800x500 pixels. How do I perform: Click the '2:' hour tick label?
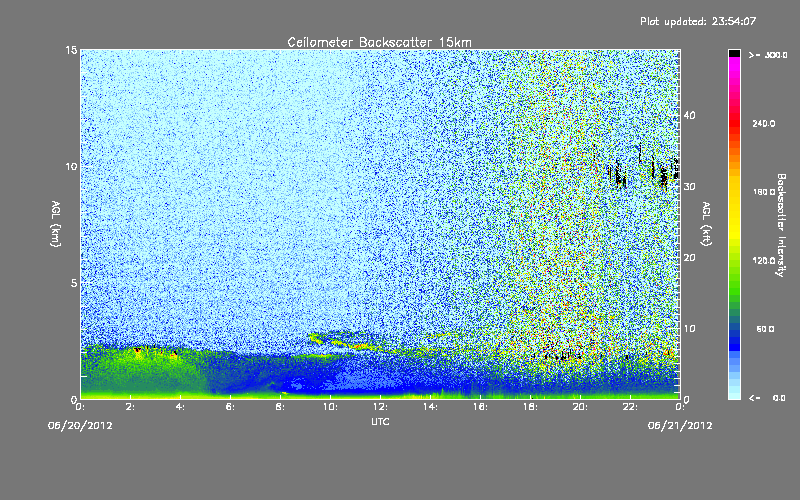click(131, 407)
